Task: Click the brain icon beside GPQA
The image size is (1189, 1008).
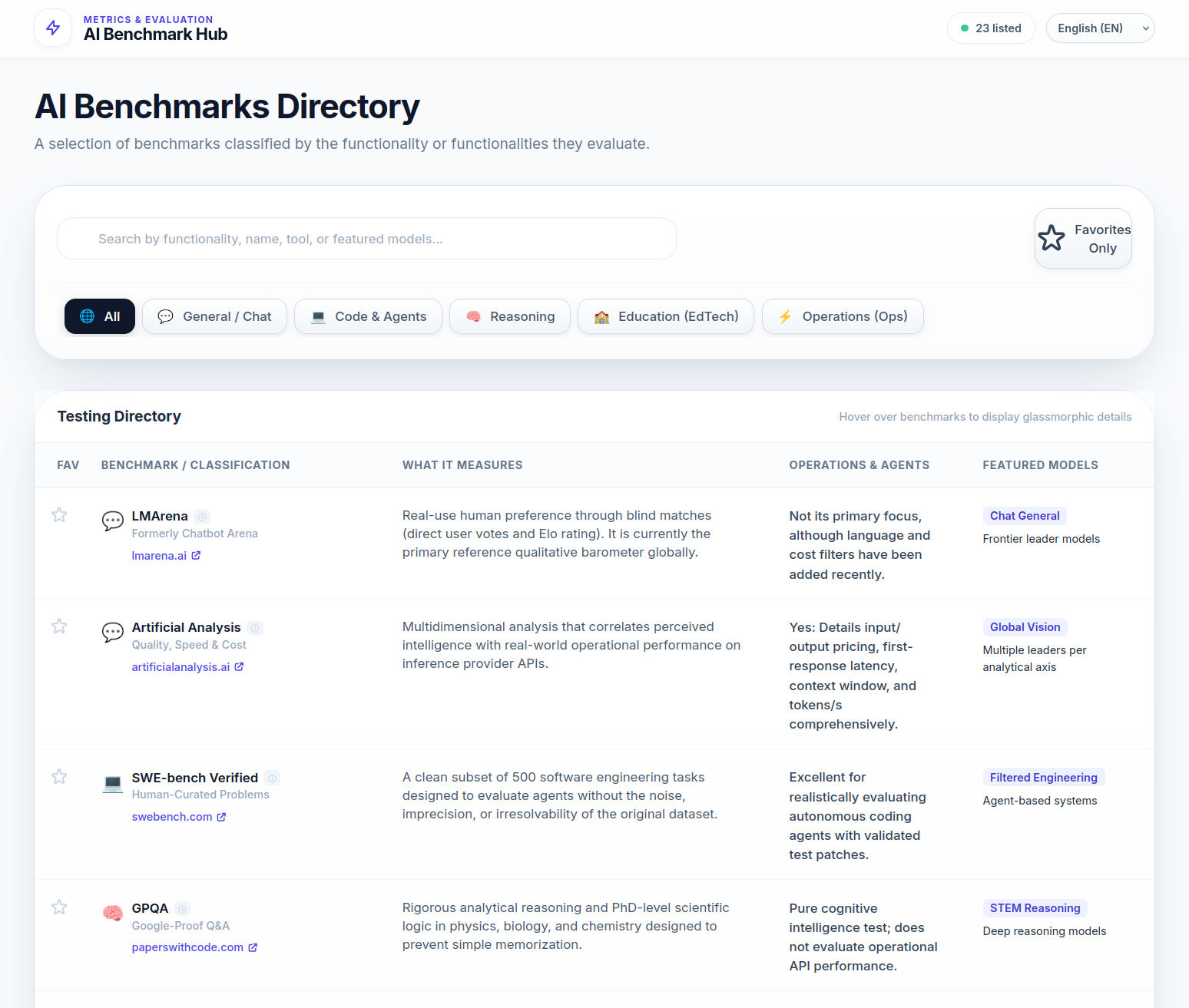Action: click(x=113, y=914)
